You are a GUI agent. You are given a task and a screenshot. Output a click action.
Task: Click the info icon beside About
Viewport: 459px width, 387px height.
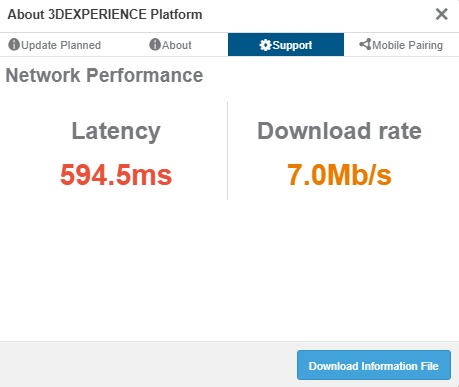(155, 44)
